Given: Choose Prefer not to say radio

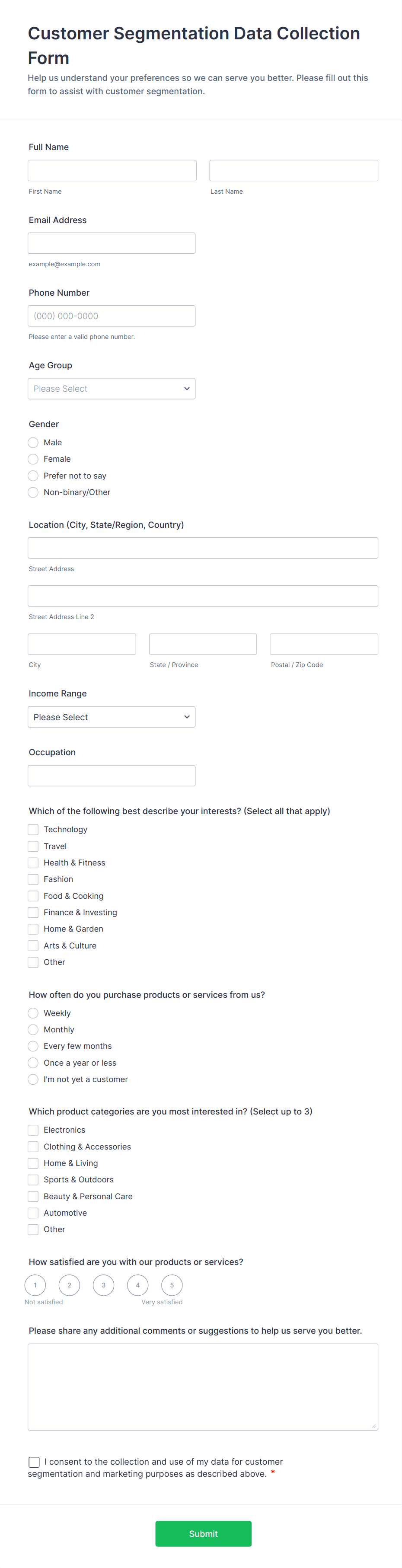Looking at the screenshot, I should 33,476.
